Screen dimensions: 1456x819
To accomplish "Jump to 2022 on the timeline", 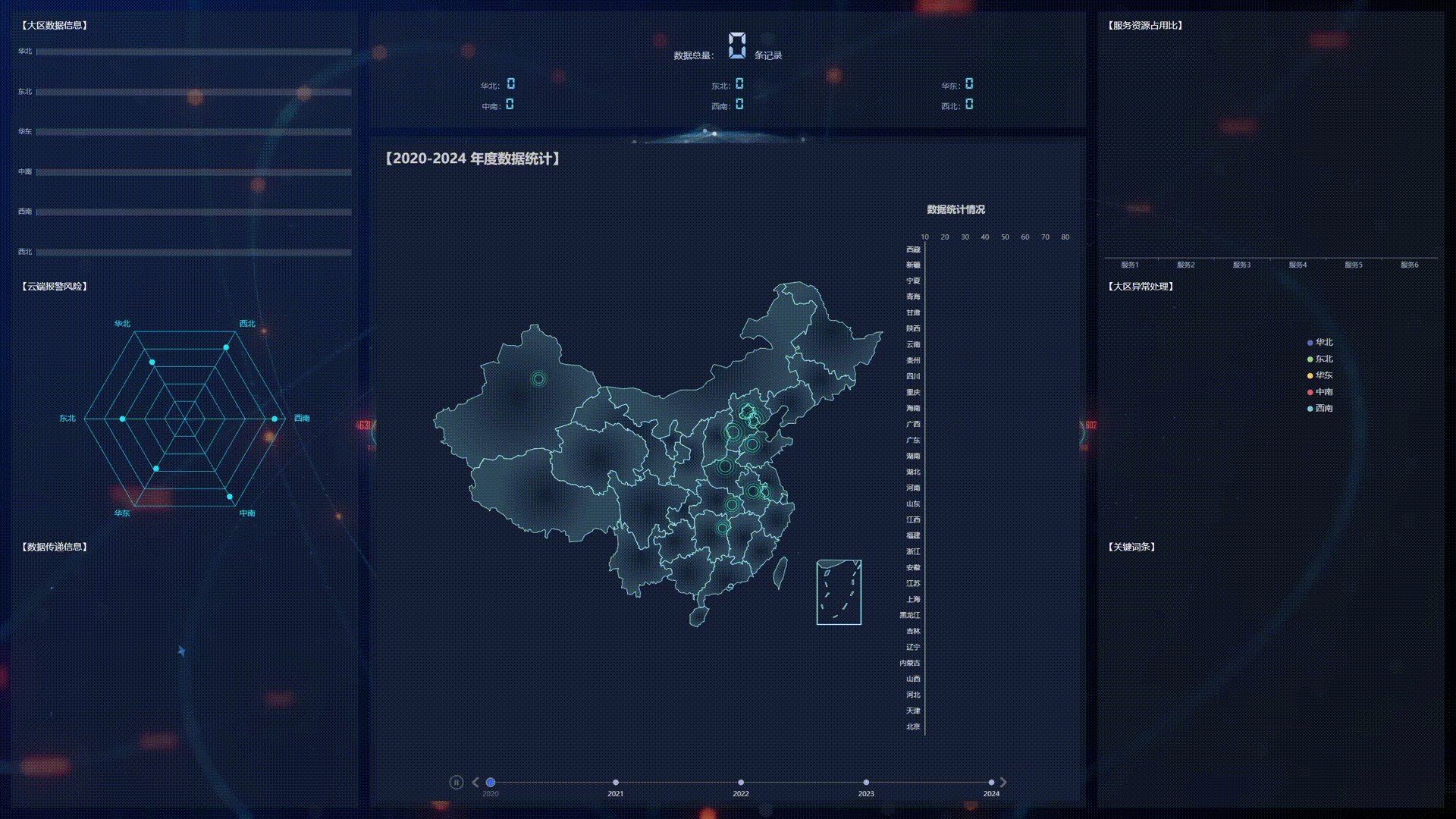I will (741, 782).
